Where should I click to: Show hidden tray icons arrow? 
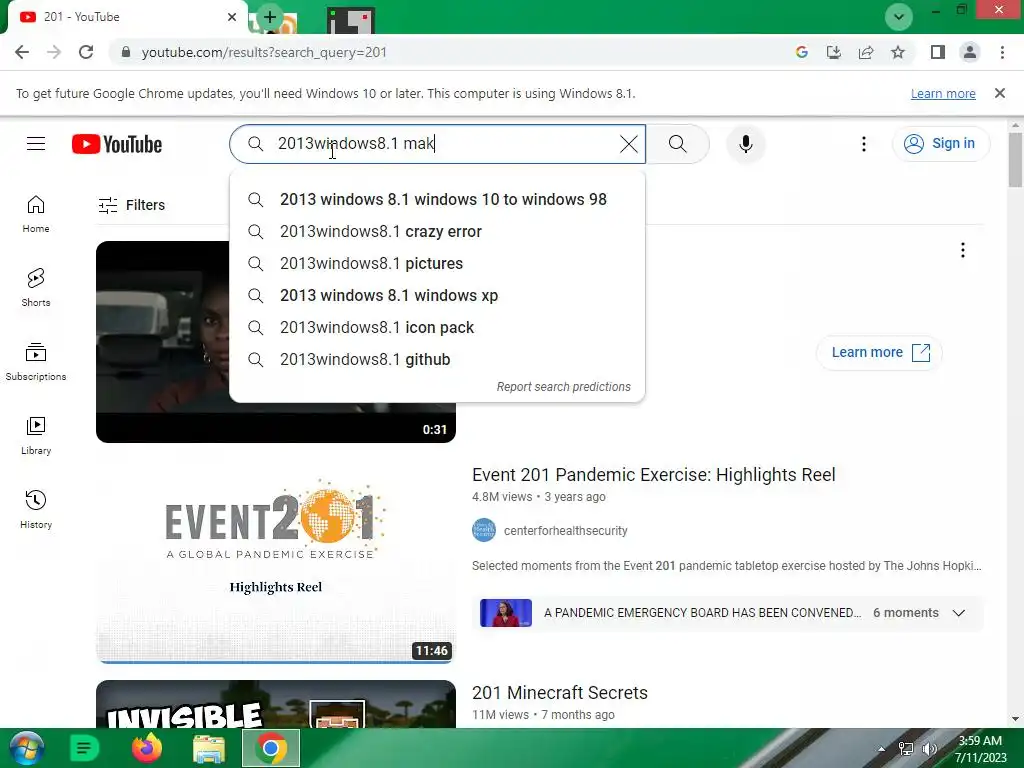click(882, 749)
